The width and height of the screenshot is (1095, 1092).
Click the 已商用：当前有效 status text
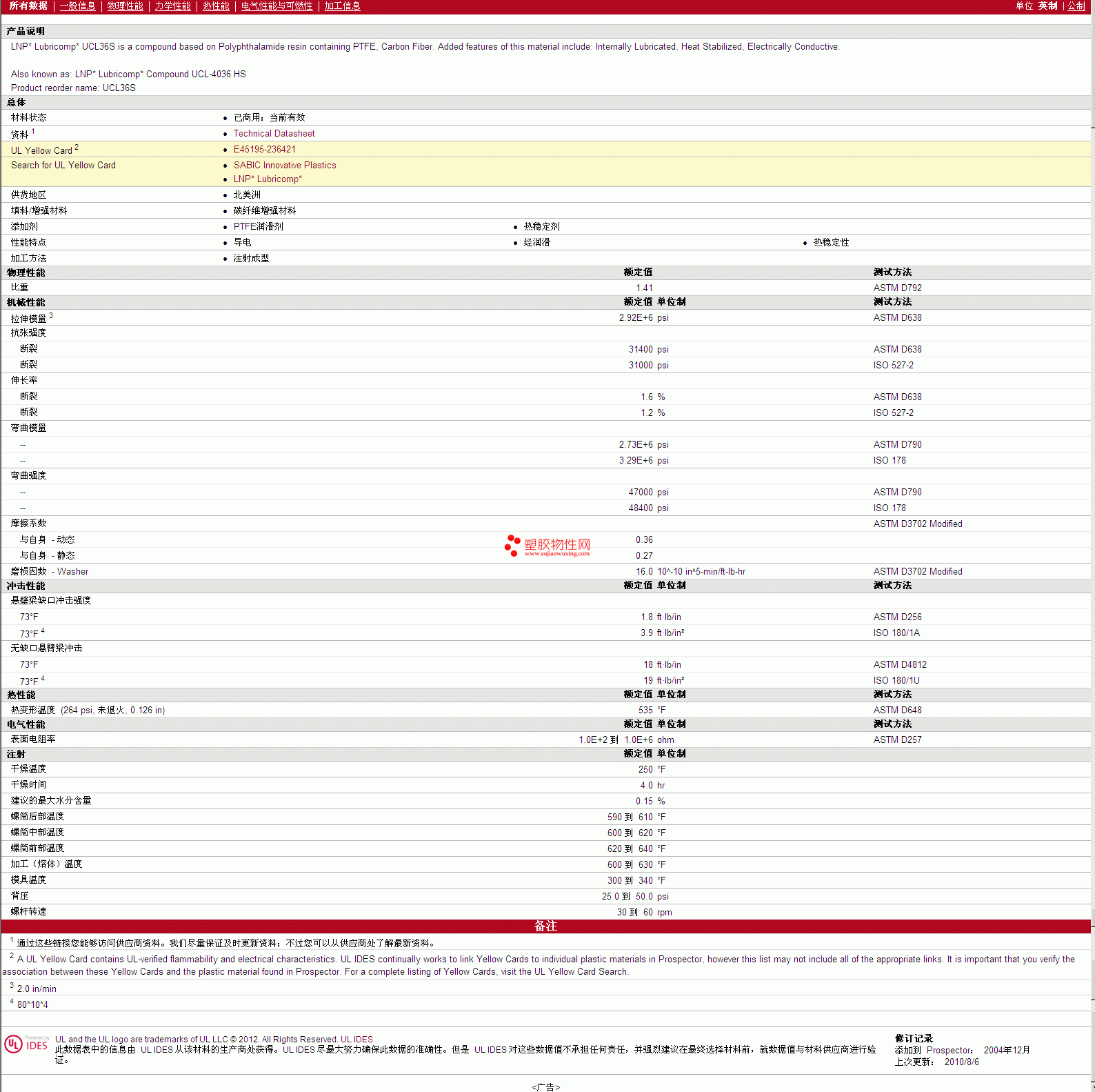click(269, 118)
